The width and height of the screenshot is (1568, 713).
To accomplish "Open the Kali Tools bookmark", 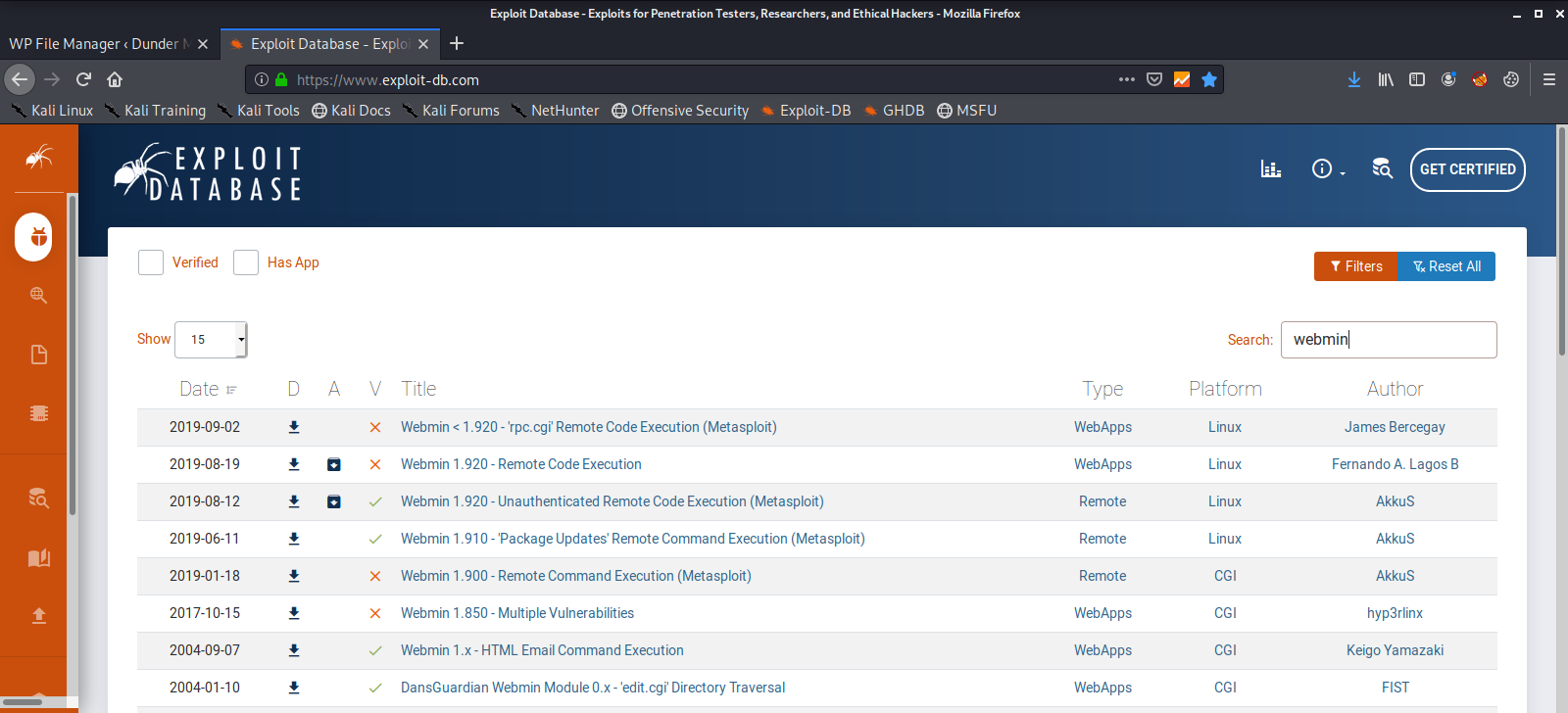I will (258, 111).
